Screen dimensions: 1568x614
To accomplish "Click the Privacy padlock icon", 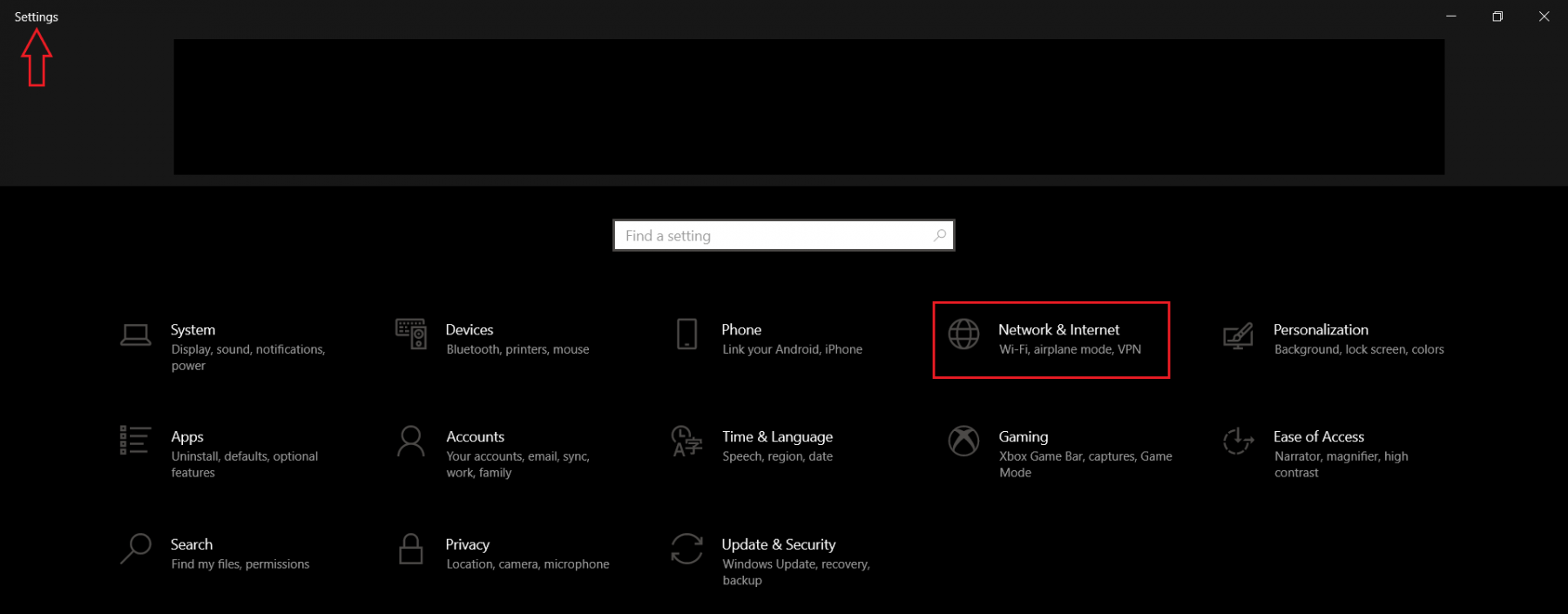I will pyautogui.click(x=411, y=550).
